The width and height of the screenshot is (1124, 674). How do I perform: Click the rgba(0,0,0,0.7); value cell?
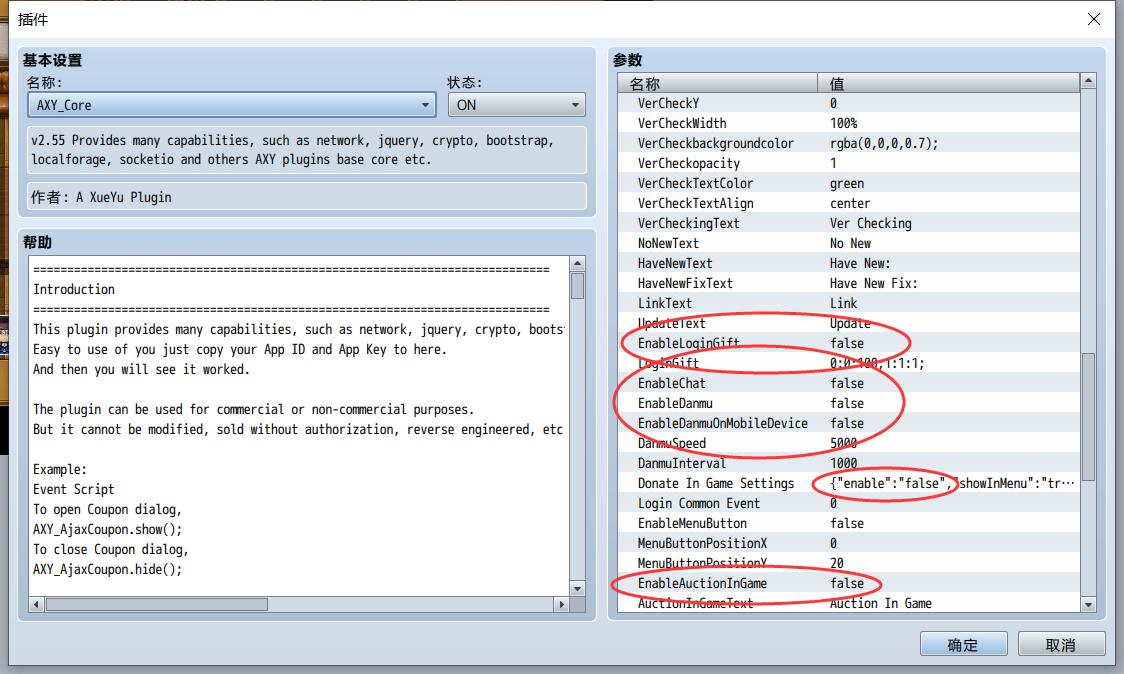click(948, 143)
